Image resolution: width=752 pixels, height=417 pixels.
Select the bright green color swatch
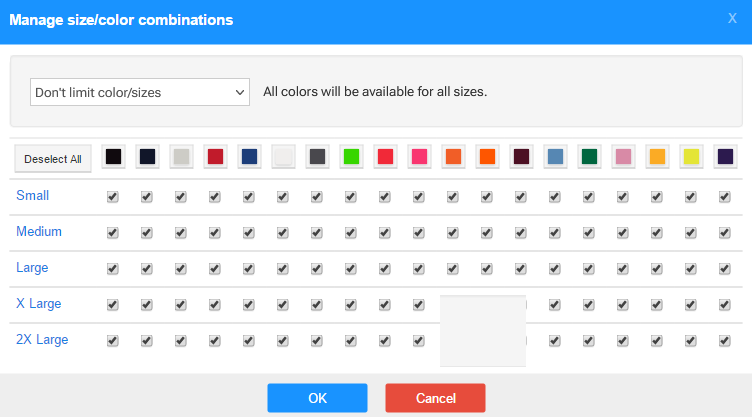click(x=352, y=156)
